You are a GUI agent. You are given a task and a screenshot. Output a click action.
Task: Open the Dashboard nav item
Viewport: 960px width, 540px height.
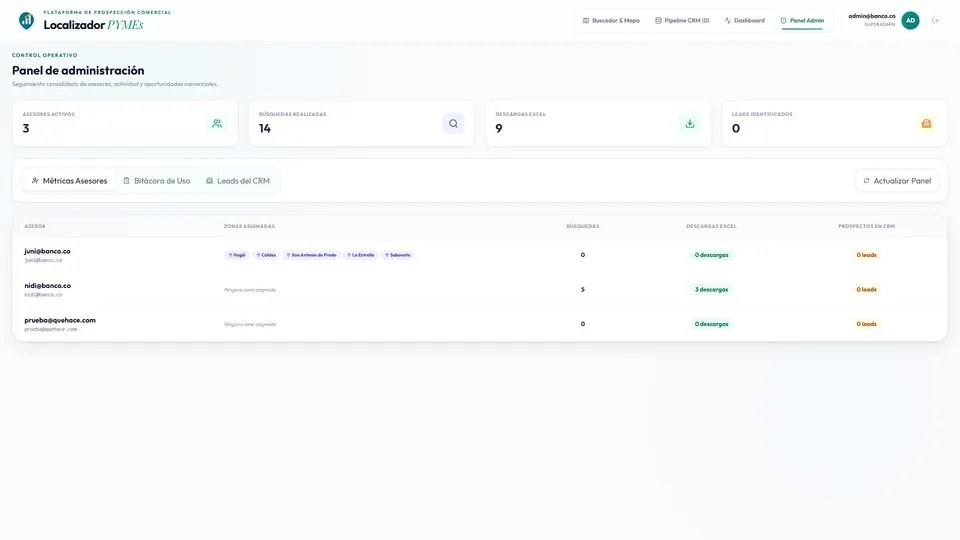tap(744, 20)
